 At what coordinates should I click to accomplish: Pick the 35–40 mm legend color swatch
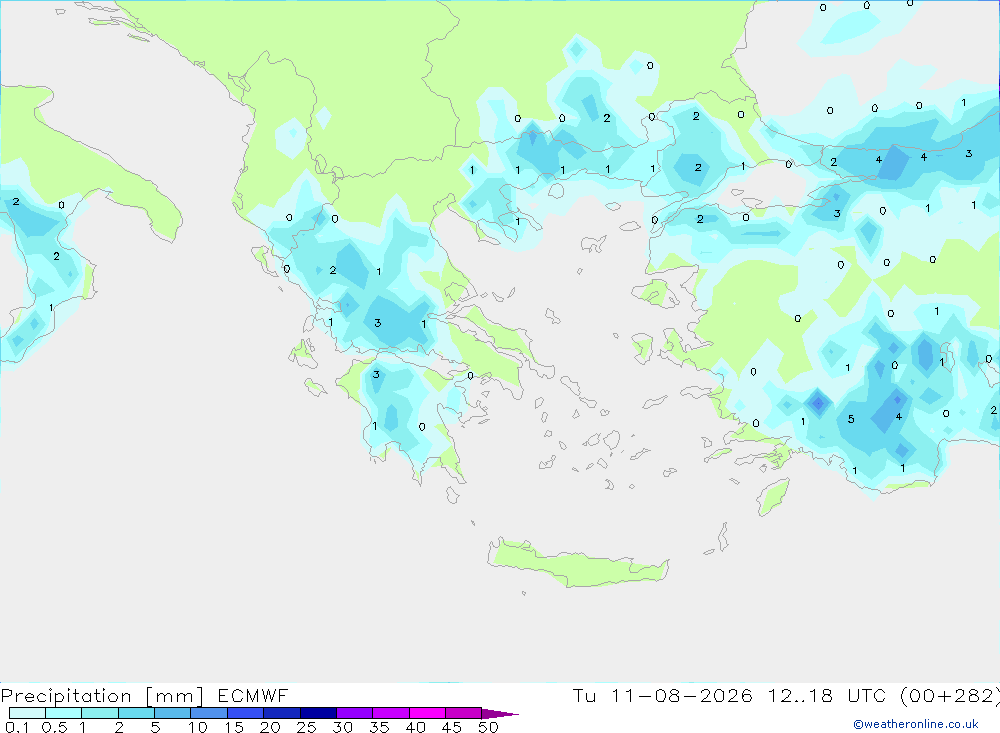pyautogui.click(x=390, y=713)
